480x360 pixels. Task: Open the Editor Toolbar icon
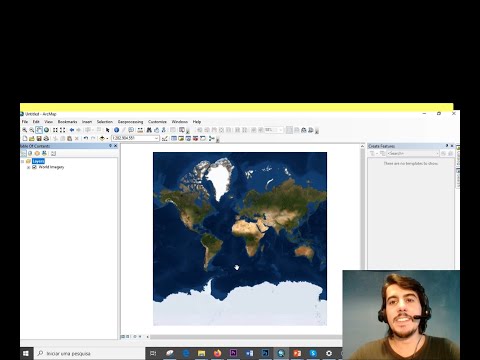click(x=164, y=138)
